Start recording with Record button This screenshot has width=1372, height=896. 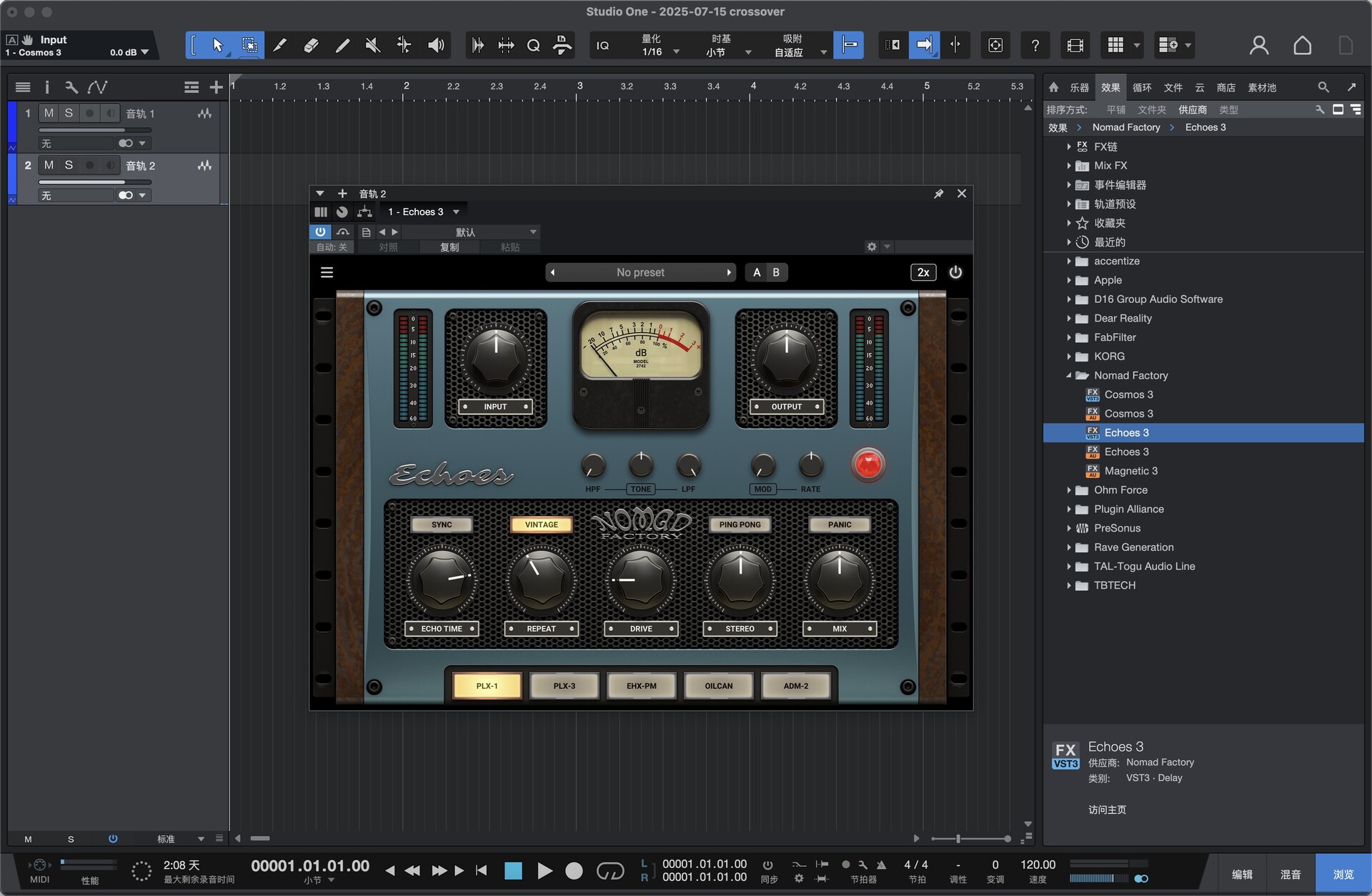coord(574,870)
